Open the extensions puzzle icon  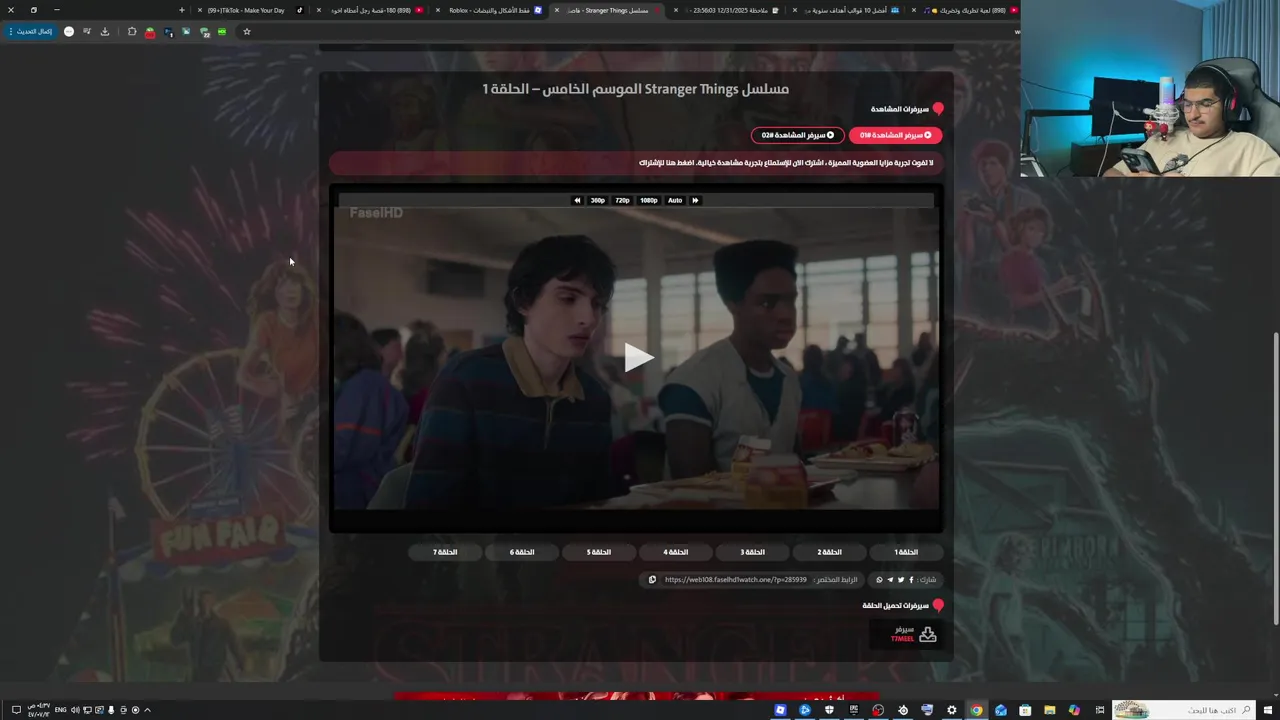click(x=132, y=31)
